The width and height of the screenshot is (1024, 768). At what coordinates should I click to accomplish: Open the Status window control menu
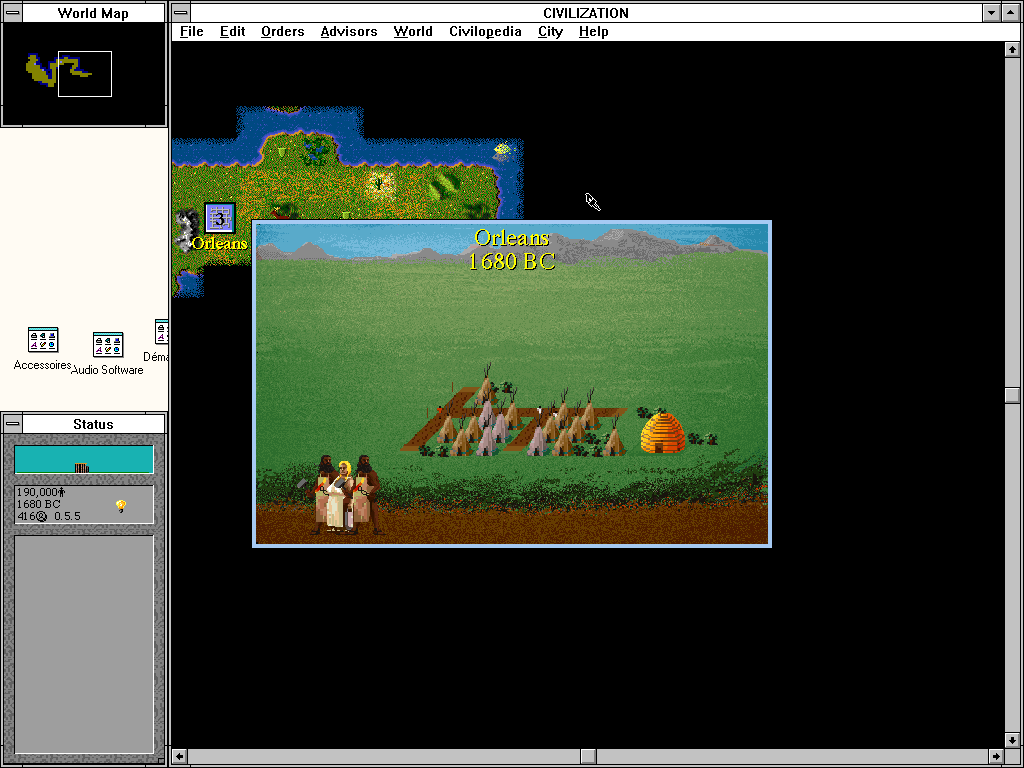[12, 424]
